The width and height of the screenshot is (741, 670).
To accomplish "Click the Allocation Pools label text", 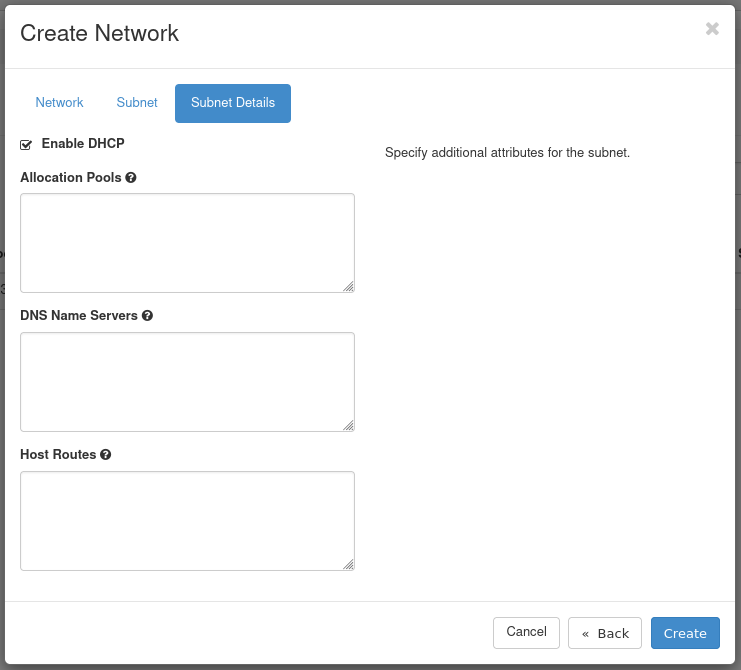I will point(70,177).
